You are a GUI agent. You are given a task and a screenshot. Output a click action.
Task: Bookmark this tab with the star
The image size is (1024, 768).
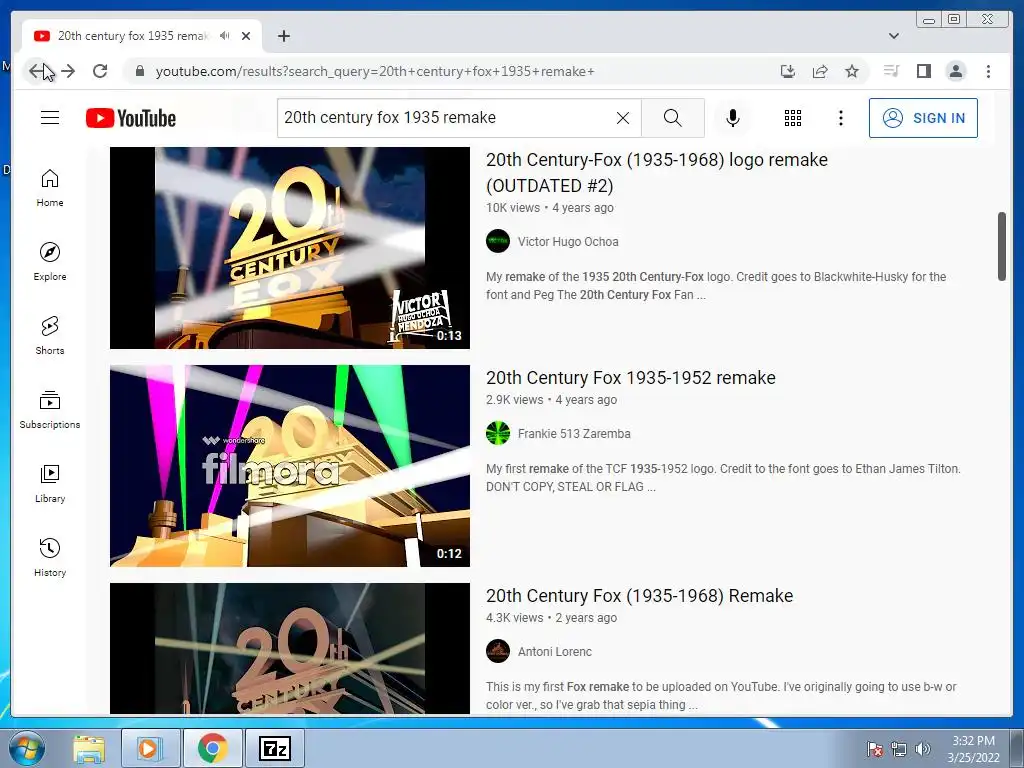tap(852, 71)
